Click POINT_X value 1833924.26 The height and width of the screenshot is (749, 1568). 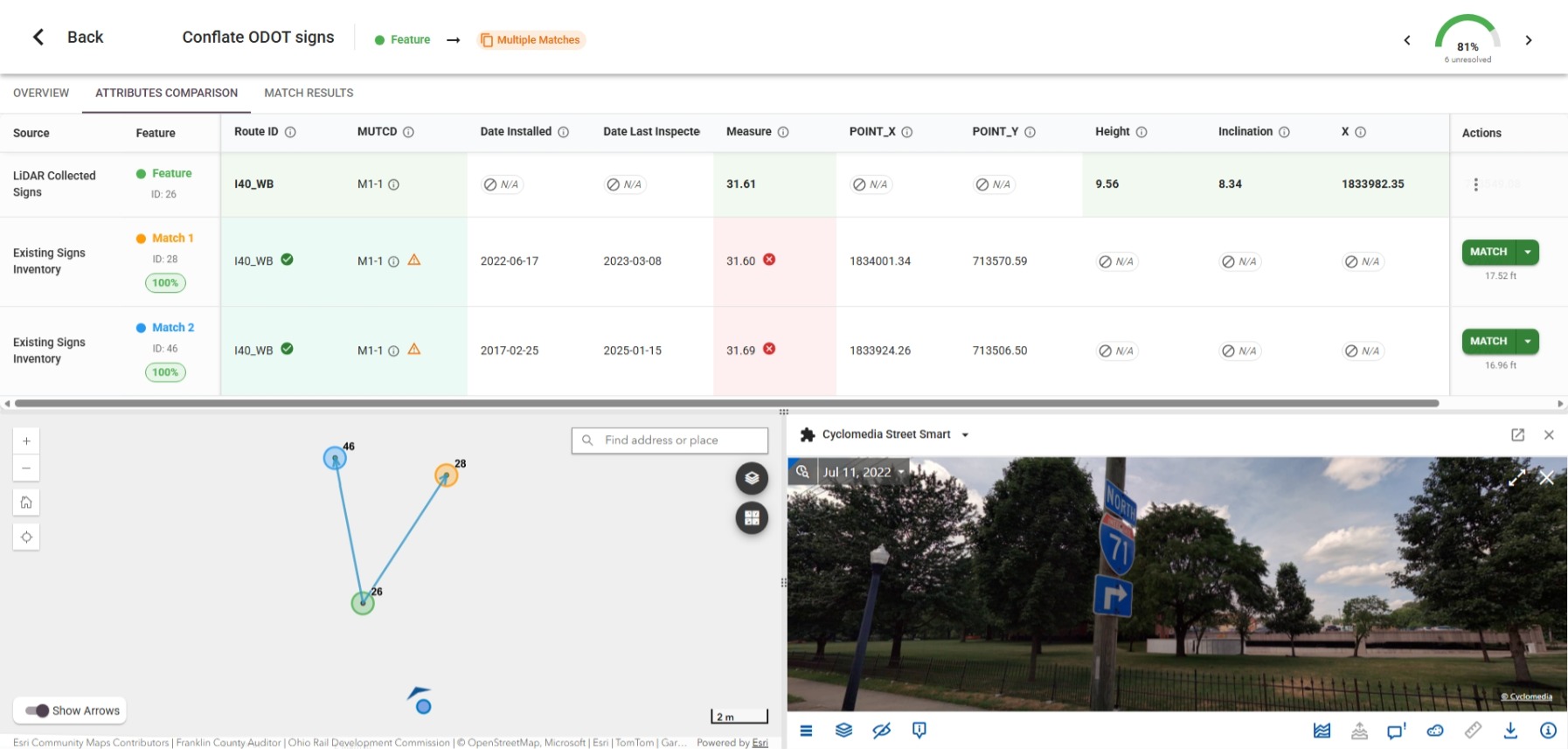[x=880, y=350]
